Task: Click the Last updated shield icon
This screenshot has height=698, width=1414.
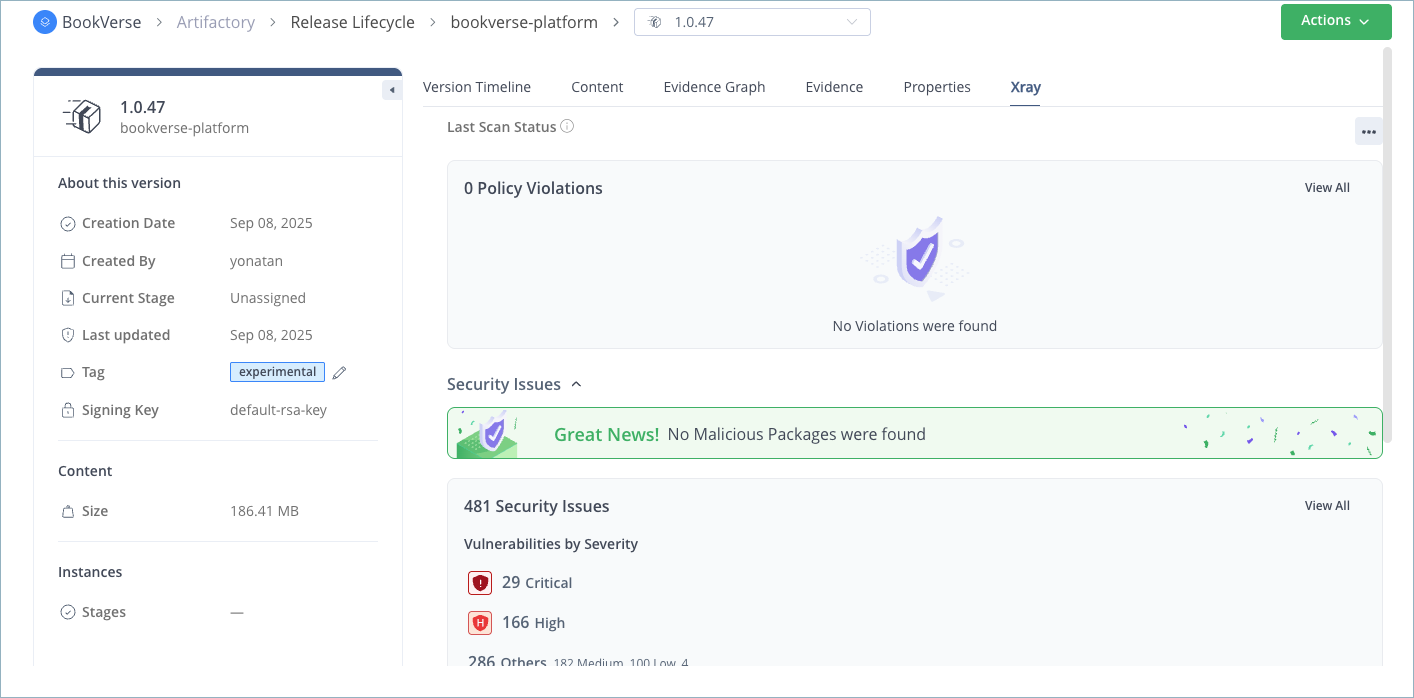Action: pyautogui.click(x=68, y=335)
